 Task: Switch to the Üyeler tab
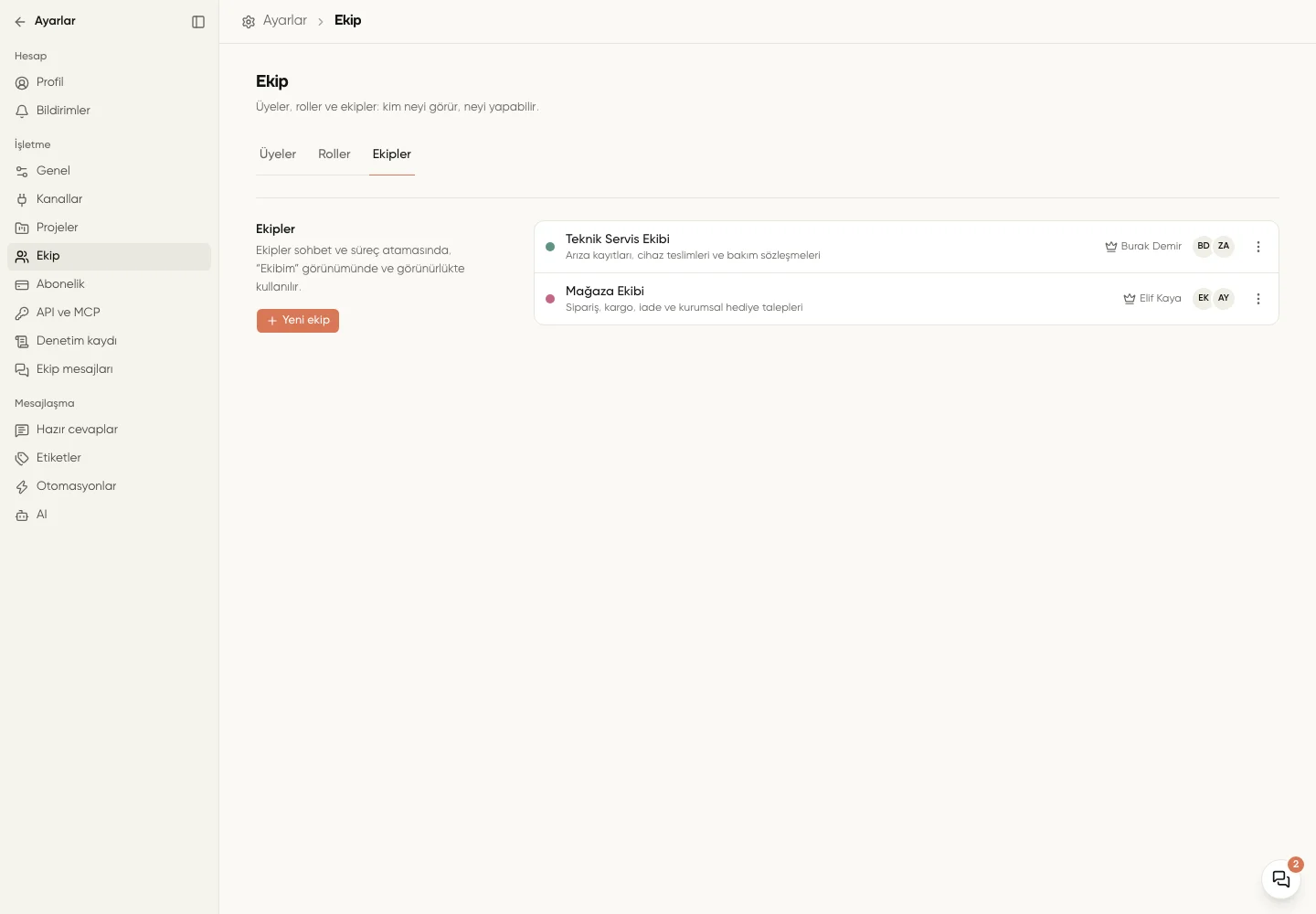click(278, 154)
